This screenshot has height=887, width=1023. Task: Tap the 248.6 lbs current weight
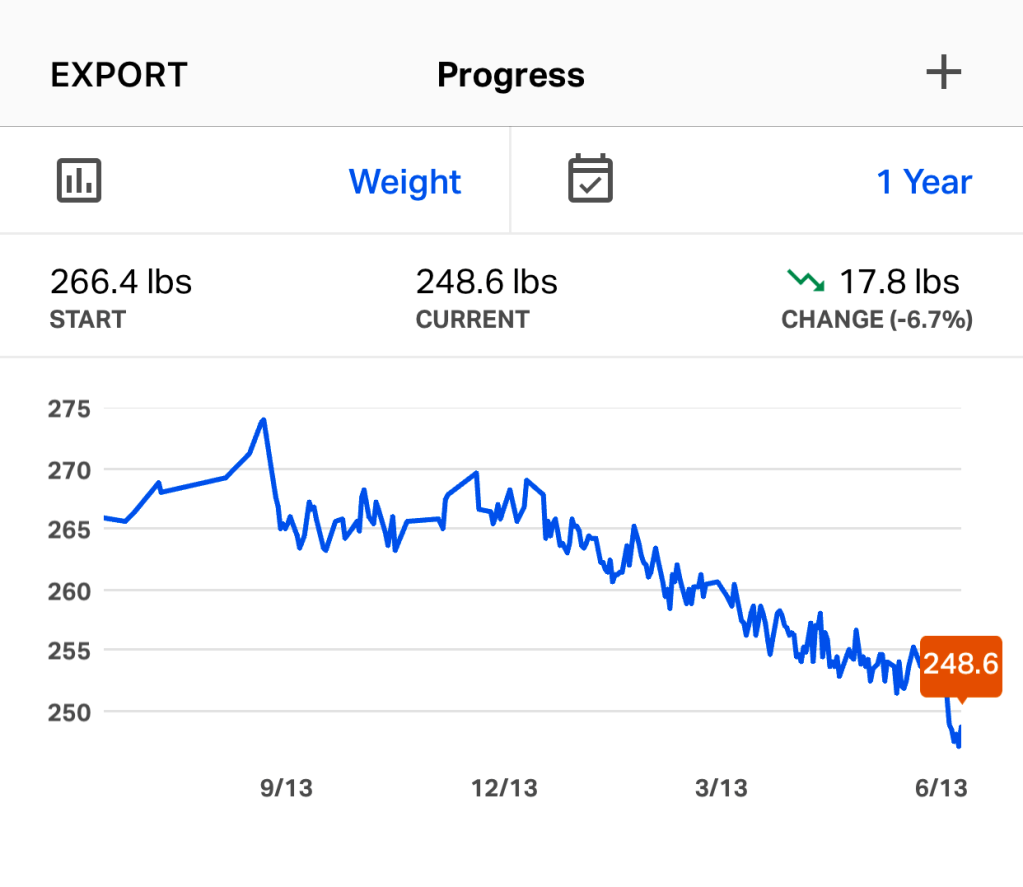pyautogui.click(x=487, y=282)
